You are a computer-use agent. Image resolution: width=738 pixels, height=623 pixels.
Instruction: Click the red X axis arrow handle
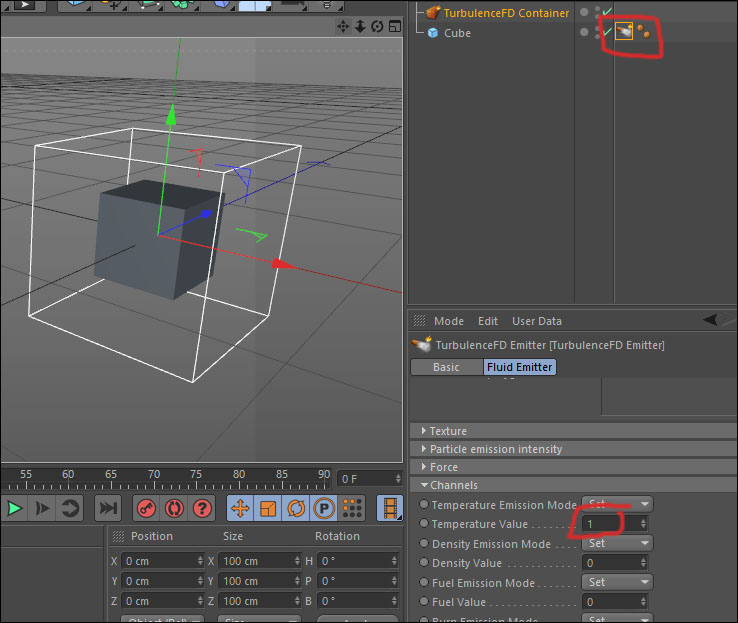(283, 264)
